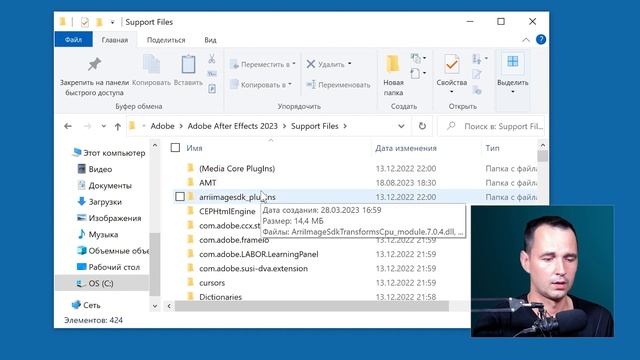
Task: Select the com.adobe.LABOR.LearningPanel folder
Action: 258,254
